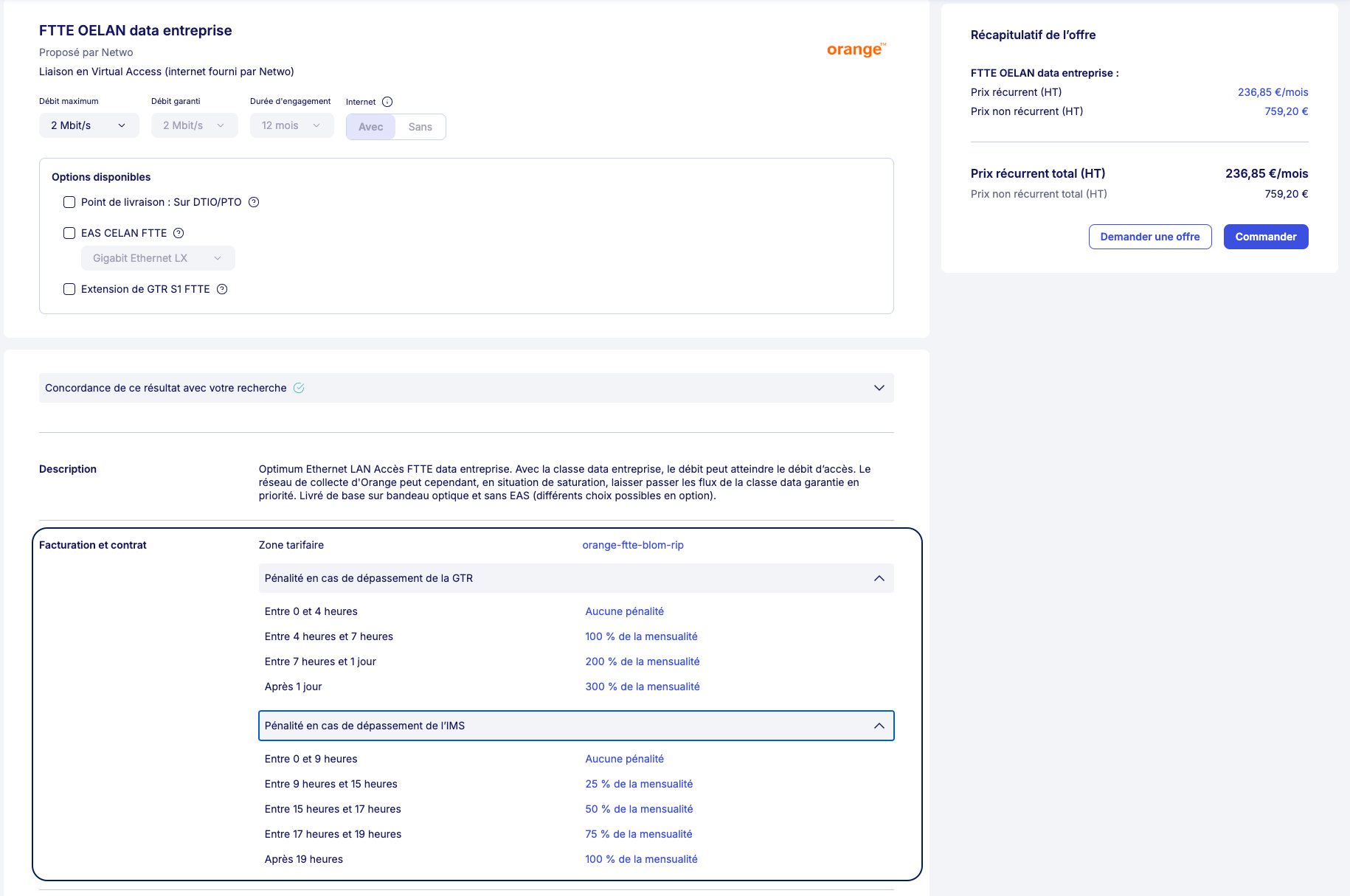Click 100 % value for 4 et 7 heures
Image resolution: width=1350 pixels, height=896 pixels.
tap(641, 636)
